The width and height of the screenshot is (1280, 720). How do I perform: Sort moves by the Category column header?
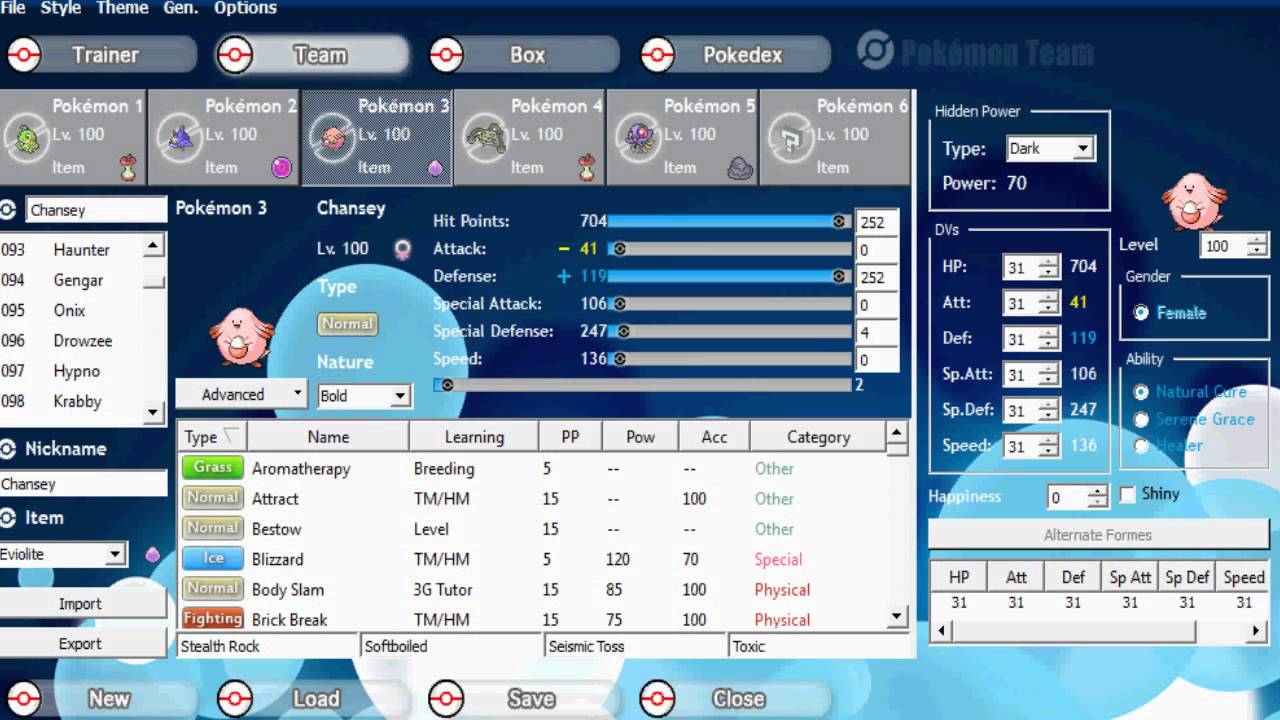[x=818, y=437]
